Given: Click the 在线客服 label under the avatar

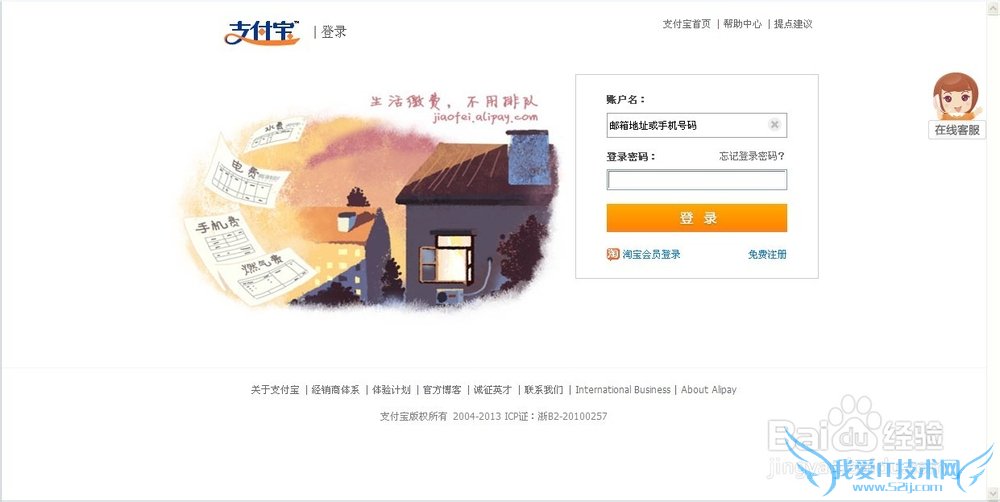Looking at the screenshot, I should click(957, 130).
